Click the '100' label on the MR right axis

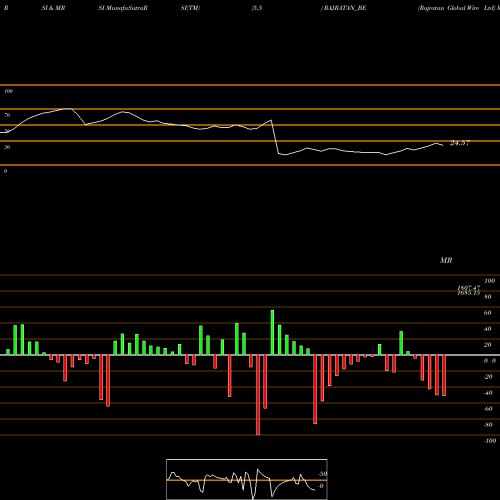click(x=490, y=281)
